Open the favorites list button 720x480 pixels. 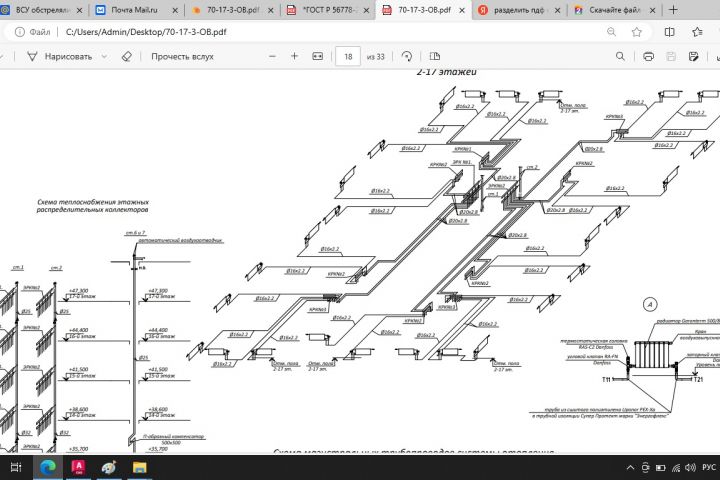697,32
